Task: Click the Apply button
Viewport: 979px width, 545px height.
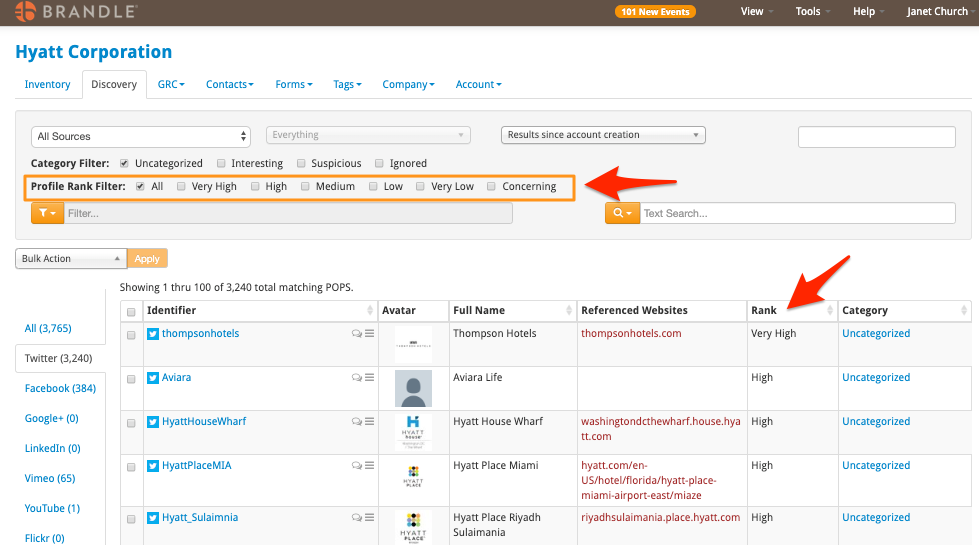Action: coord(147,258)
